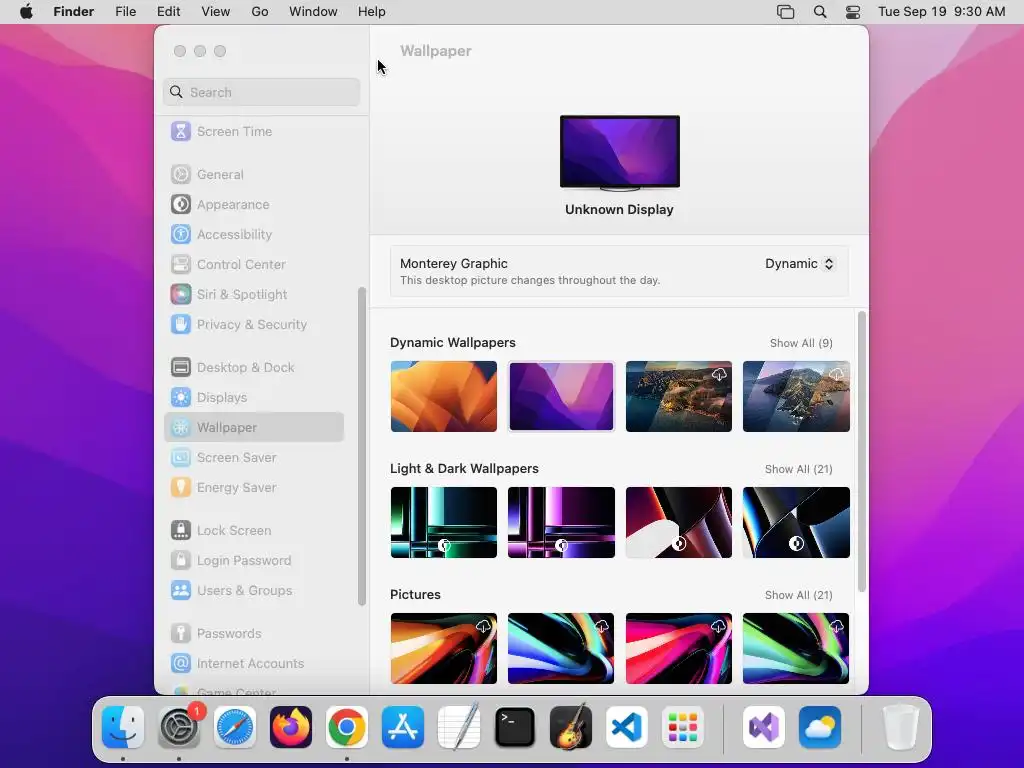Click System Settings dock icon
This screenshot has width=1024, height=768.
[x=179, y=727]
